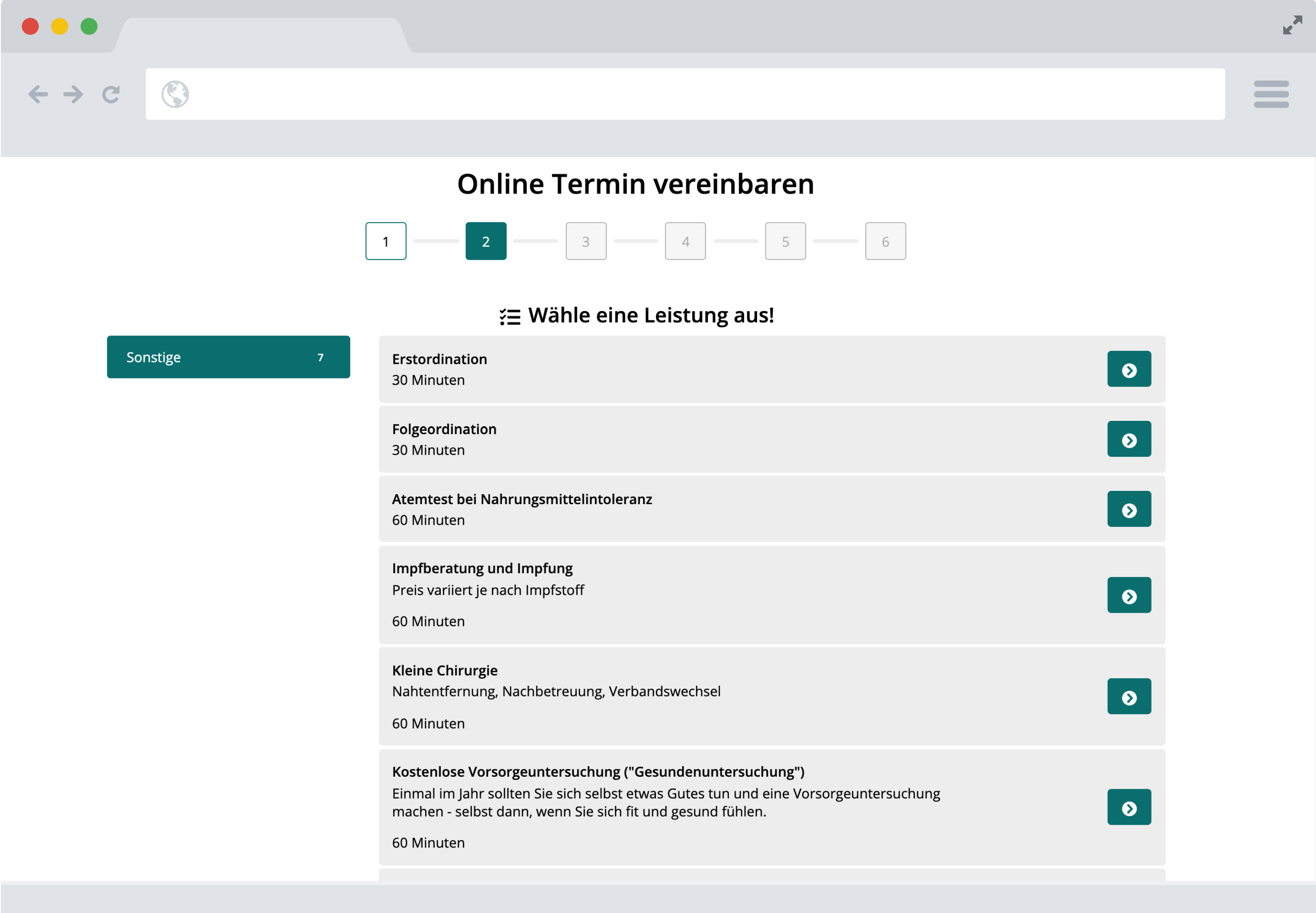Click '60 Minuten' under Kleine Chirurgie

click(428, 724)
